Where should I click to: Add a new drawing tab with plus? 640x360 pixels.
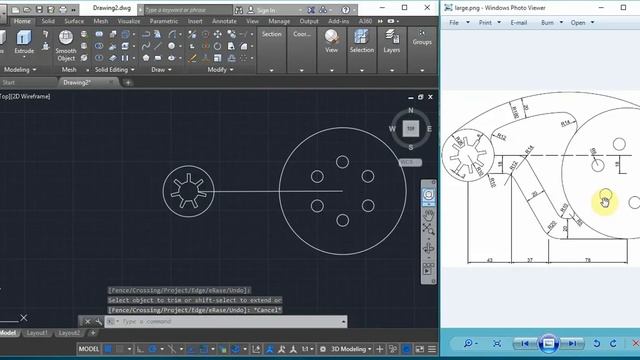click(x=128, y=83)
